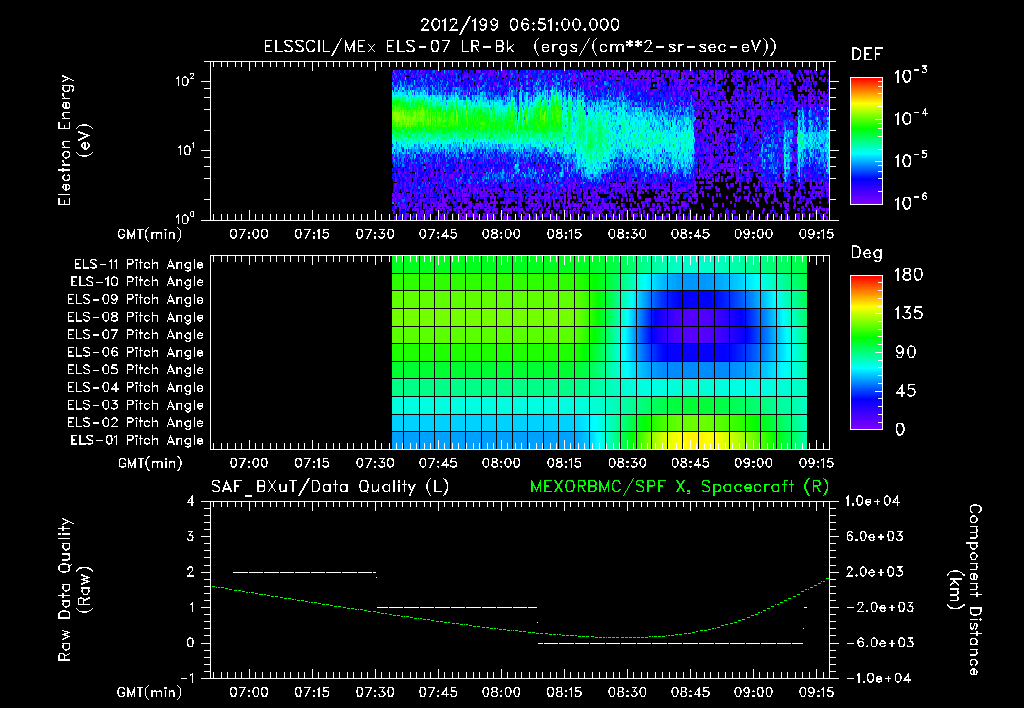The height and width of the screenshot is (708, 1024).
Task: Click the Raw Data Quality (Raw) axis label
Action: point(74,590)
